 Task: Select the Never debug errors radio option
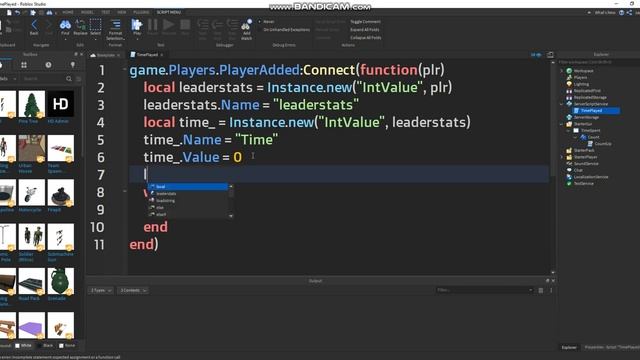pos(266,22)
